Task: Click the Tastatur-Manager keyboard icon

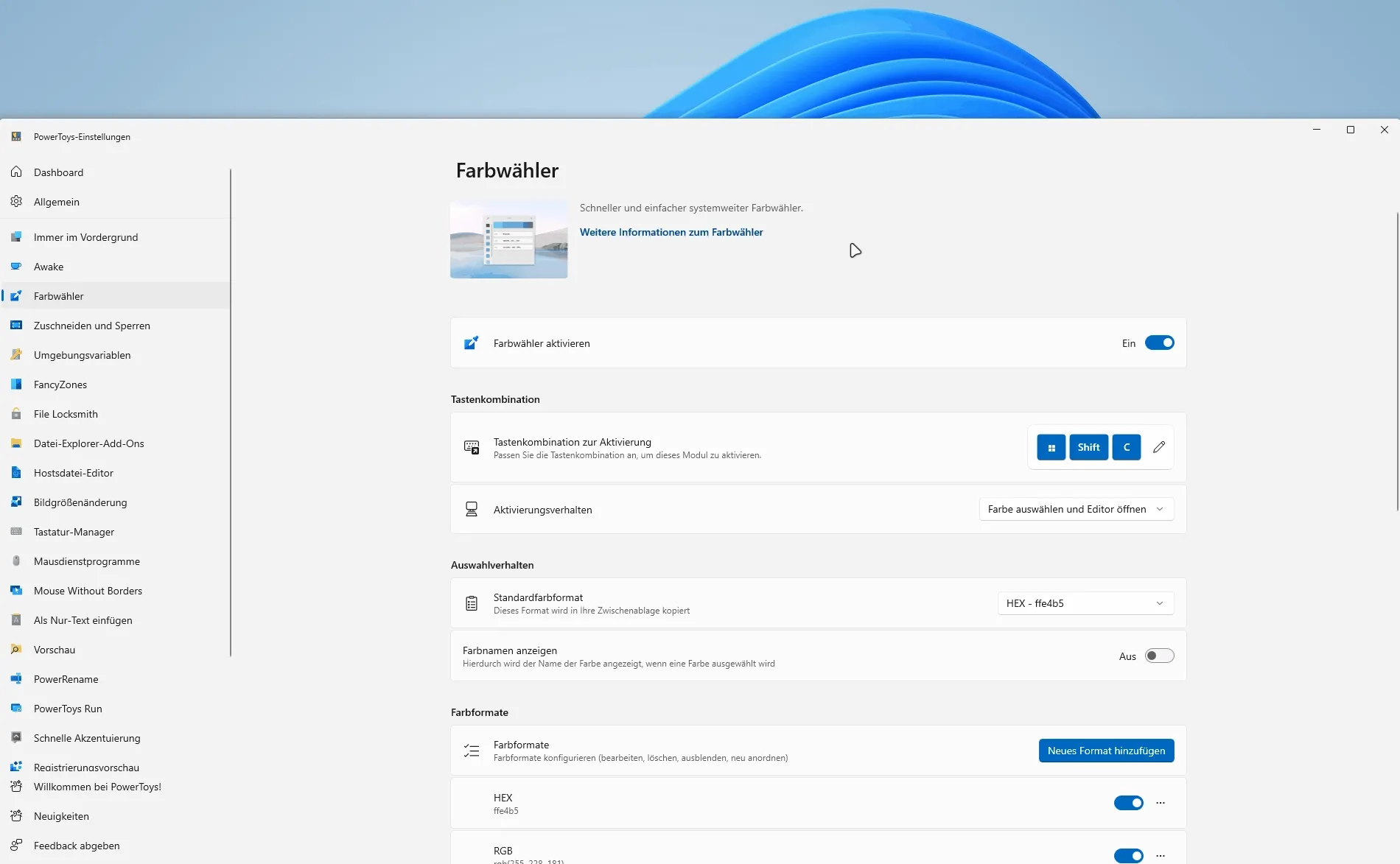Action: pyautogui.click(x=16, y=531)
